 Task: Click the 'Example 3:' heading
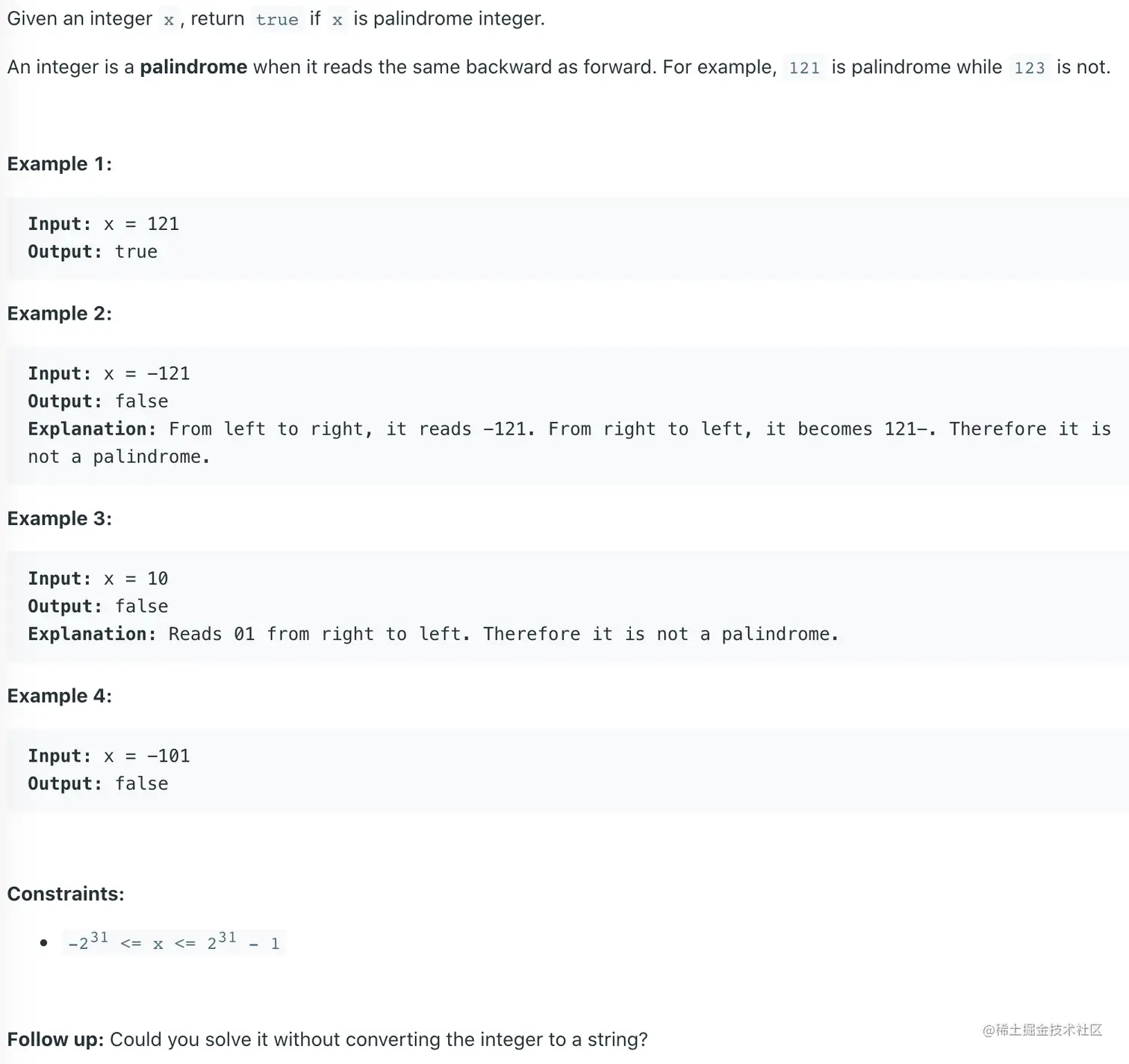click(60, 519)
